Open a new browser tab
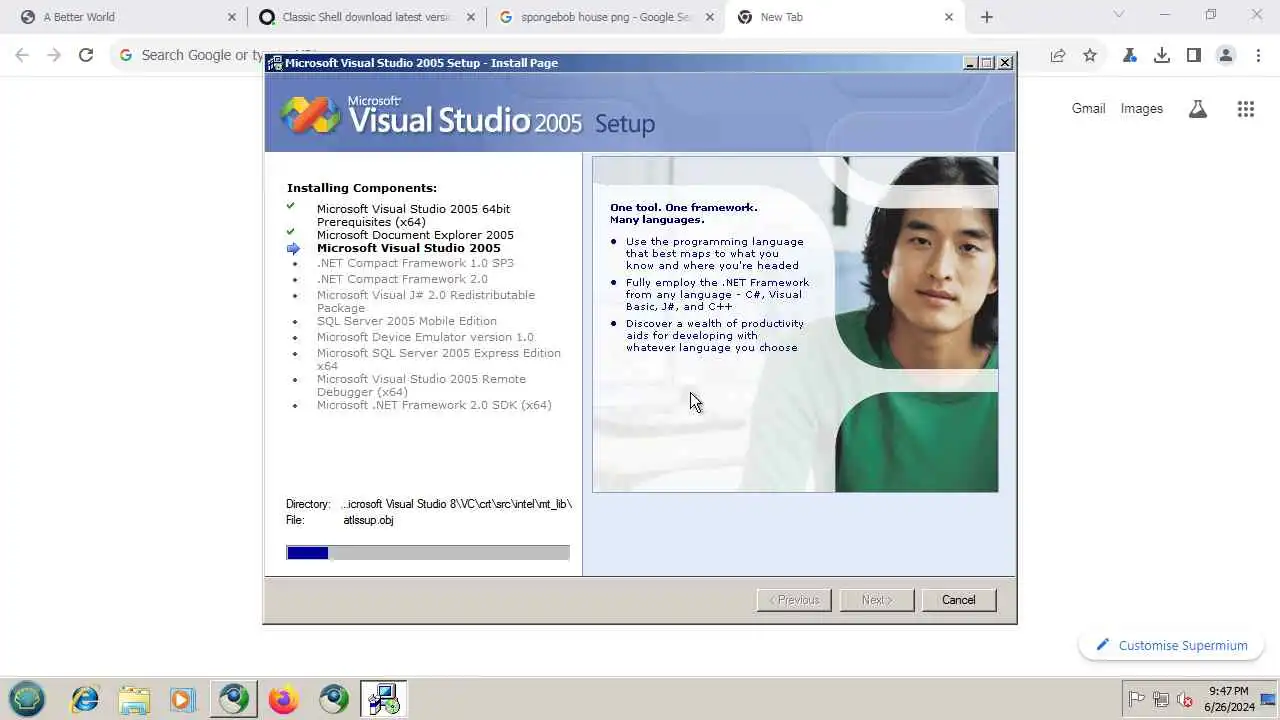This screenshot has width=1280, height=720. pyautogui.click(x=987, y=17)
